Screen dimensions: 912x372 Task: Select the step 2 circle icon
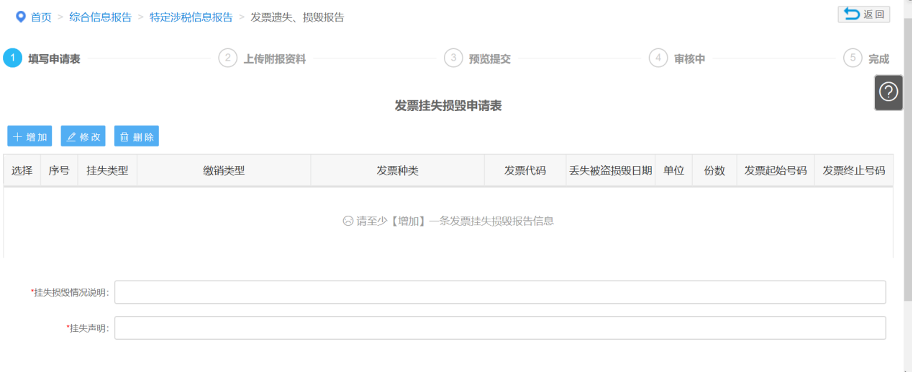pos(227,58)
